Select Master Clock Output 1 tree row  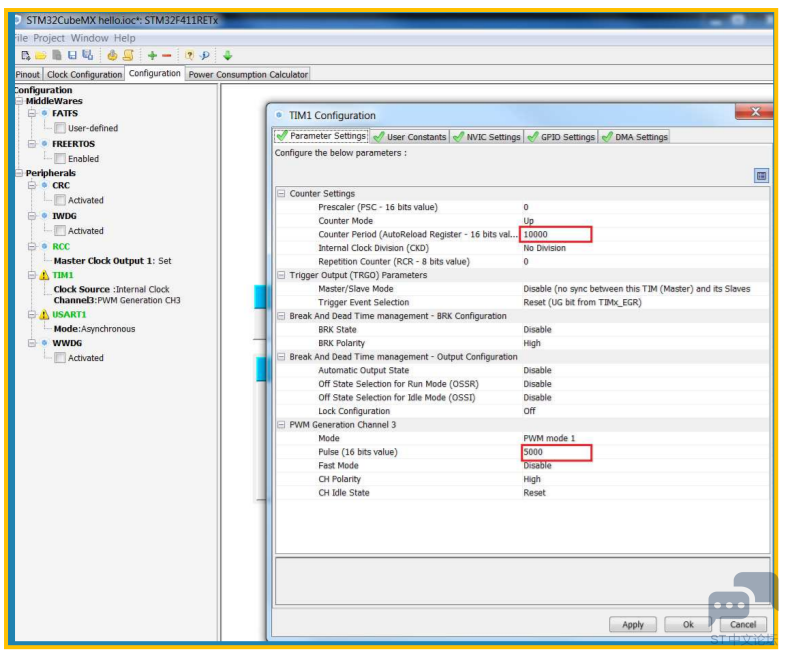click(x=113, y=261)
